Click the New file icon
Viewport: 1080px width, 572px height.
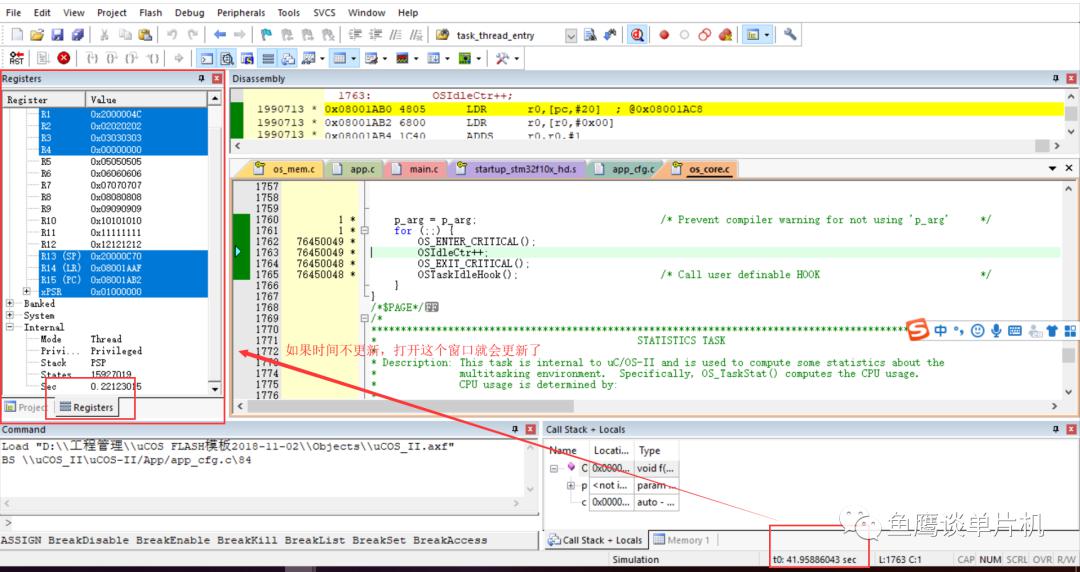click(17, 34)
